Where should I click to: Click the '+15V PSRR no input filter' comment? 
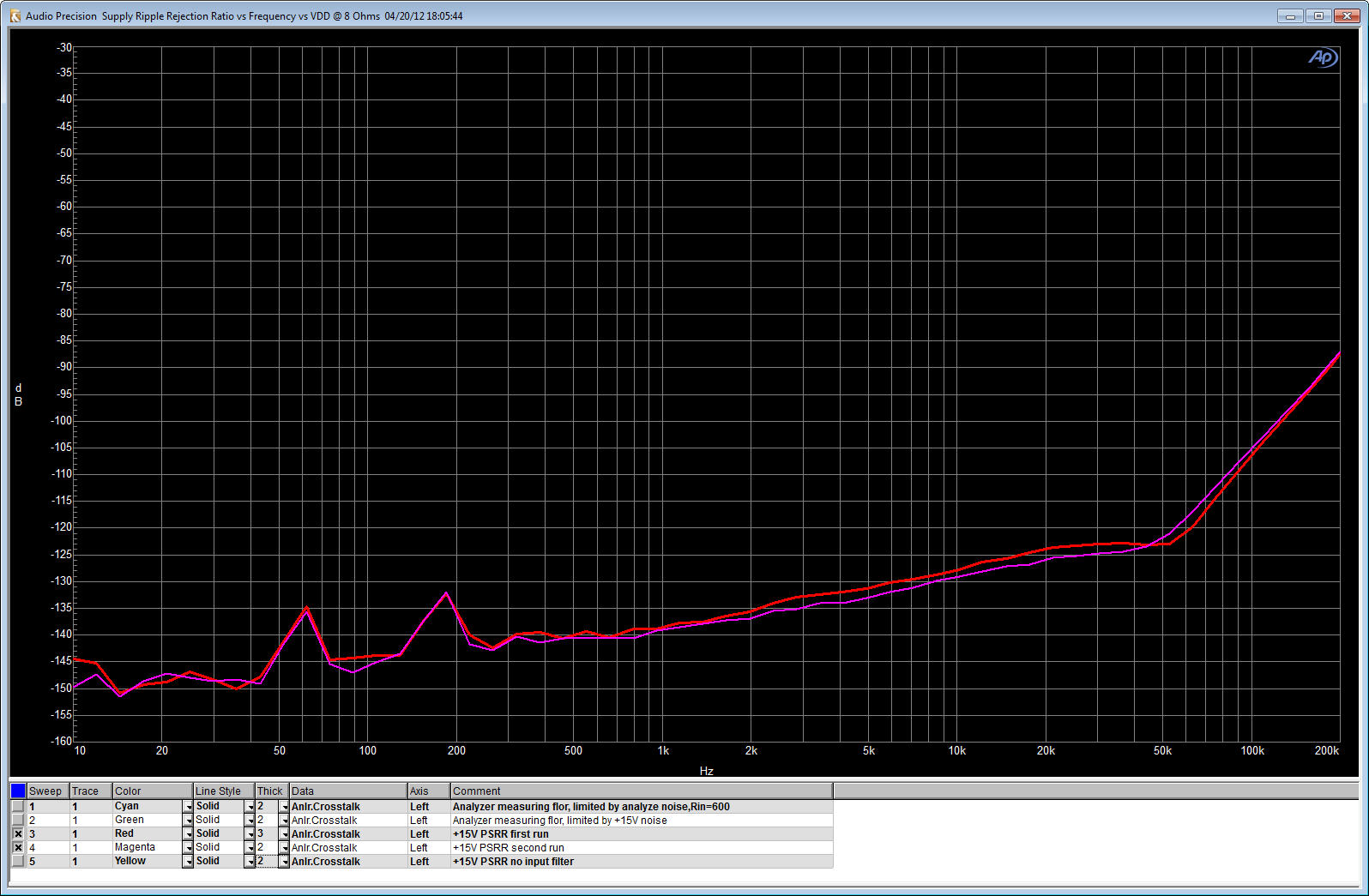[x=513, y=862]
